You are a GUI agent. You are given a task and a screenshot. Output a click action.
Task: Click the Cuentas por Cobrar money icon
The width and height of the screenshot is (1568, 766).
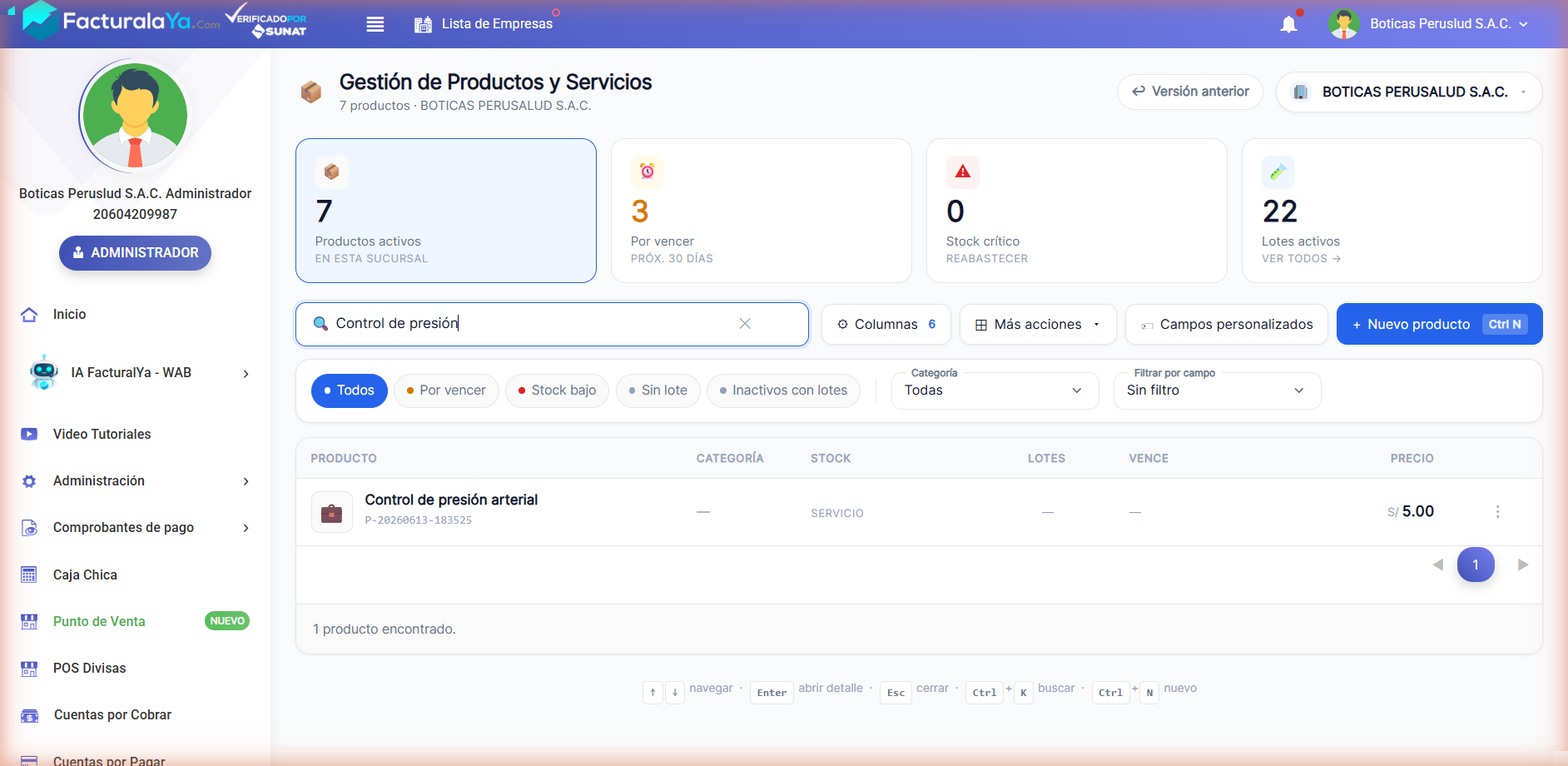click(x=29, y=715)
